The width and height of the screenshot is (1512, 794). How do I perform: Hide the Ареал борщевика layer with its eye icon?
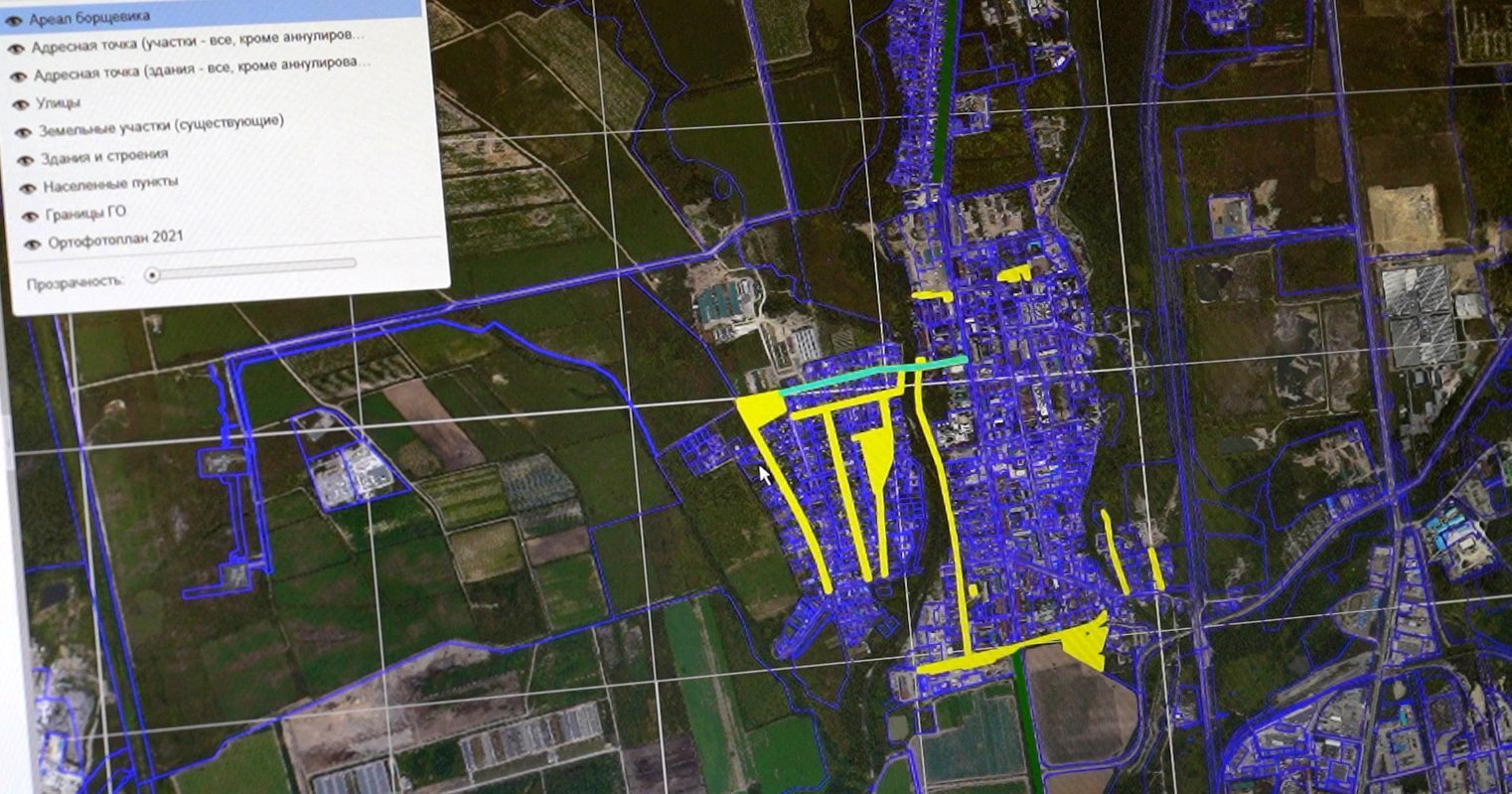[14, 19]
